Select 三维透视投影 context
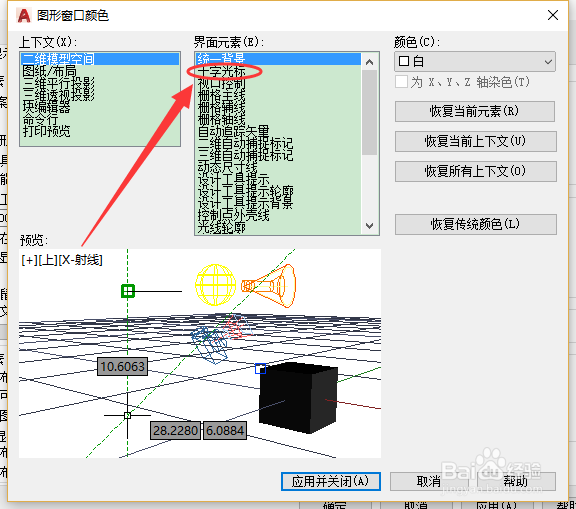The width and height of the screenshot is (576, 509). 58,95
